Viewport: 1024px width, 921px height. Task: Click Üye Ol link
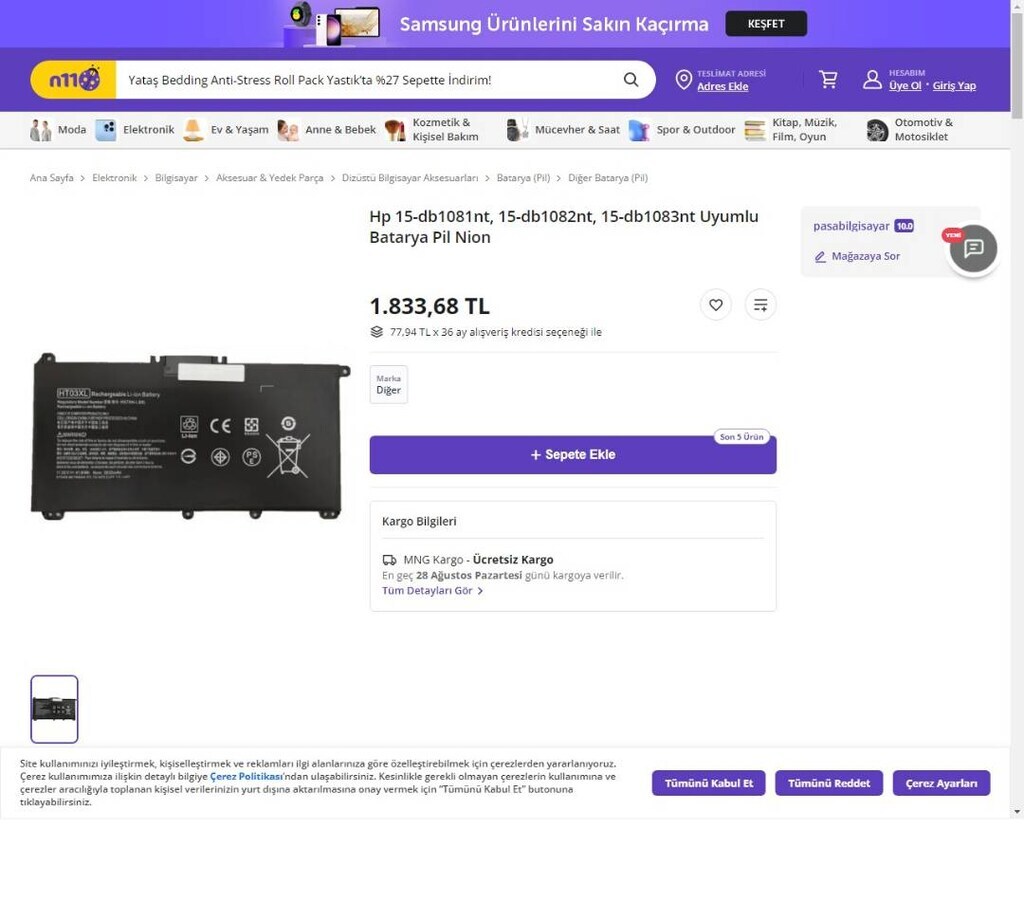(x=905, y=86)
